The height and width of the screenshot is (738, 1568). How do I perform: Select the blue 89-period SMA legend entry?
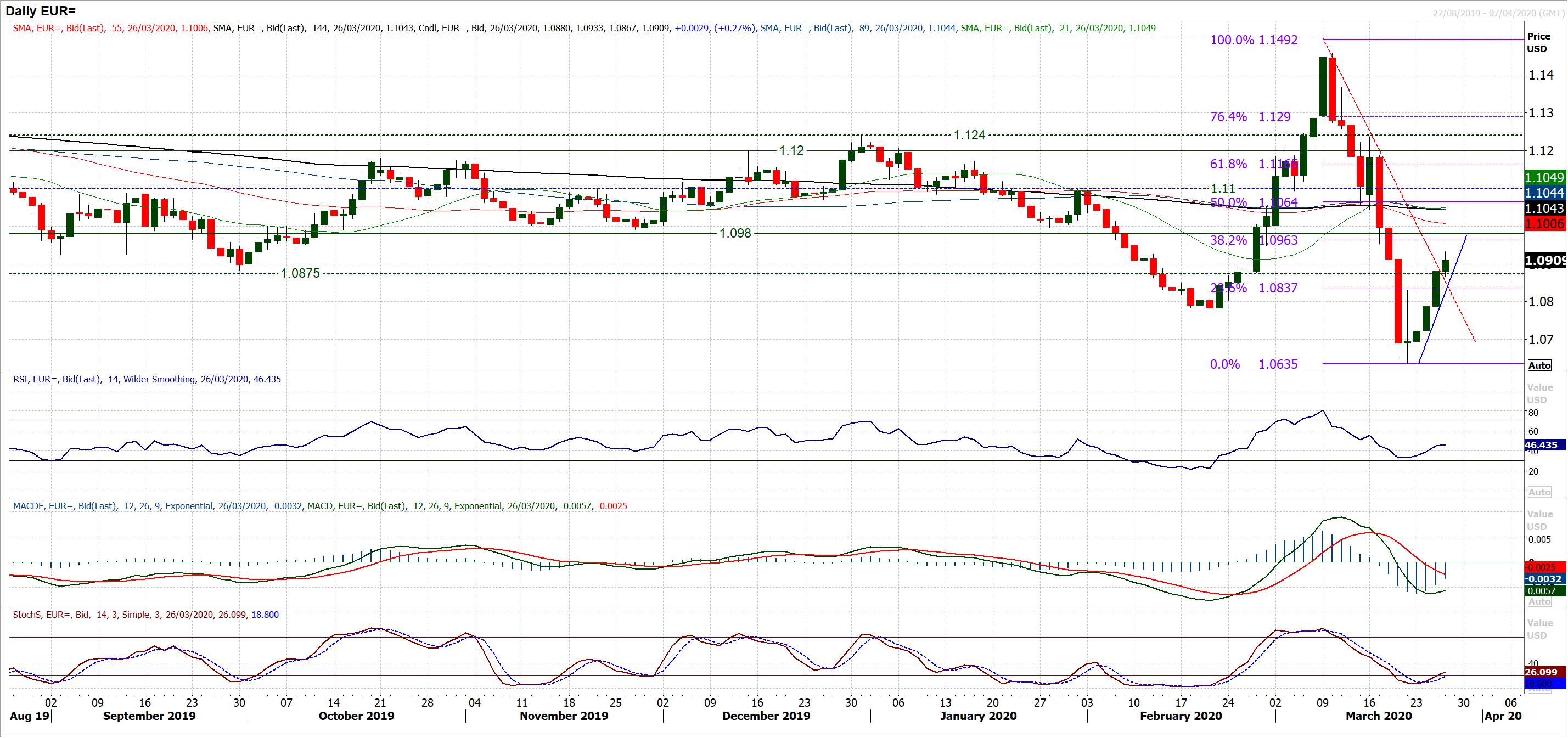pos(858,28)
